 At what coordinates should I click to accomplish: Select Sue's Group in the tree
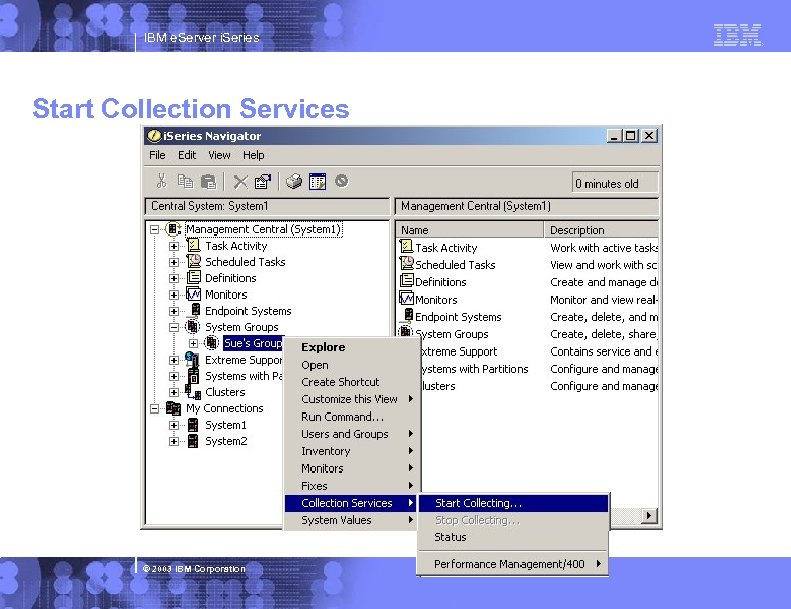(x=253, y=343)
